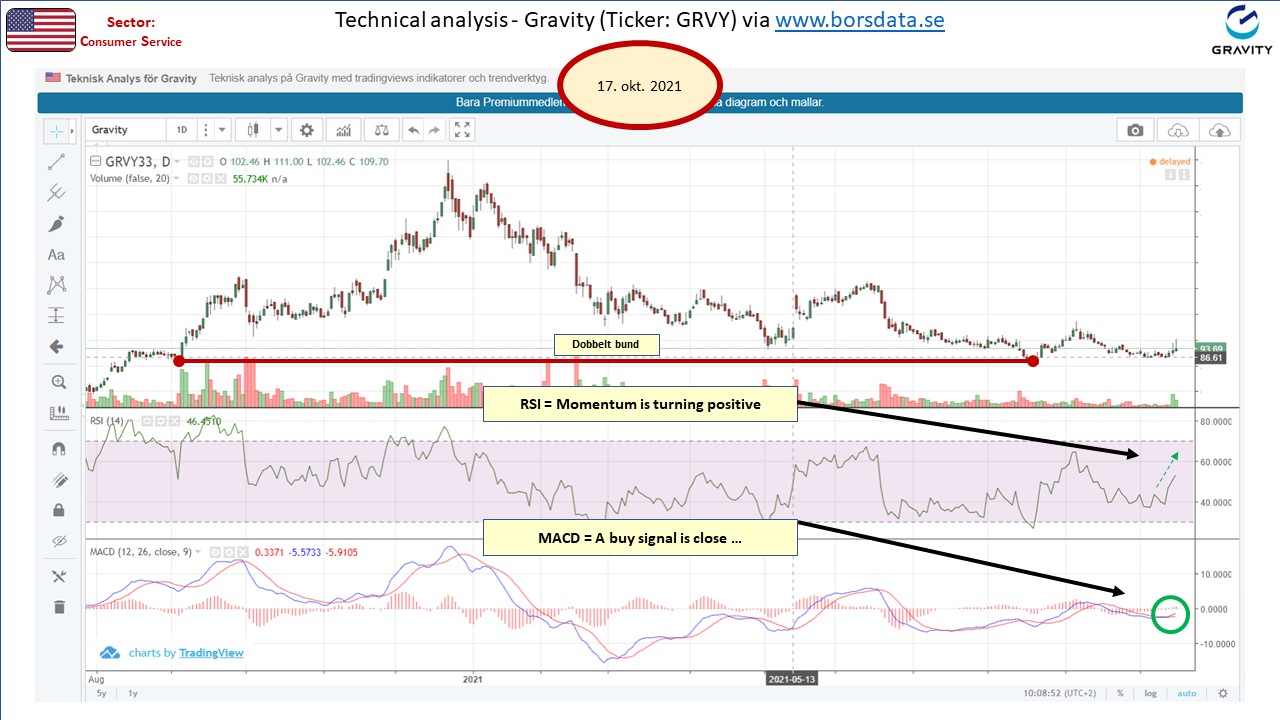Open the GRVY33 series dropdown arrow
Screen dimensions: 1280x720
pyautogui.click(x=177, y=161)
